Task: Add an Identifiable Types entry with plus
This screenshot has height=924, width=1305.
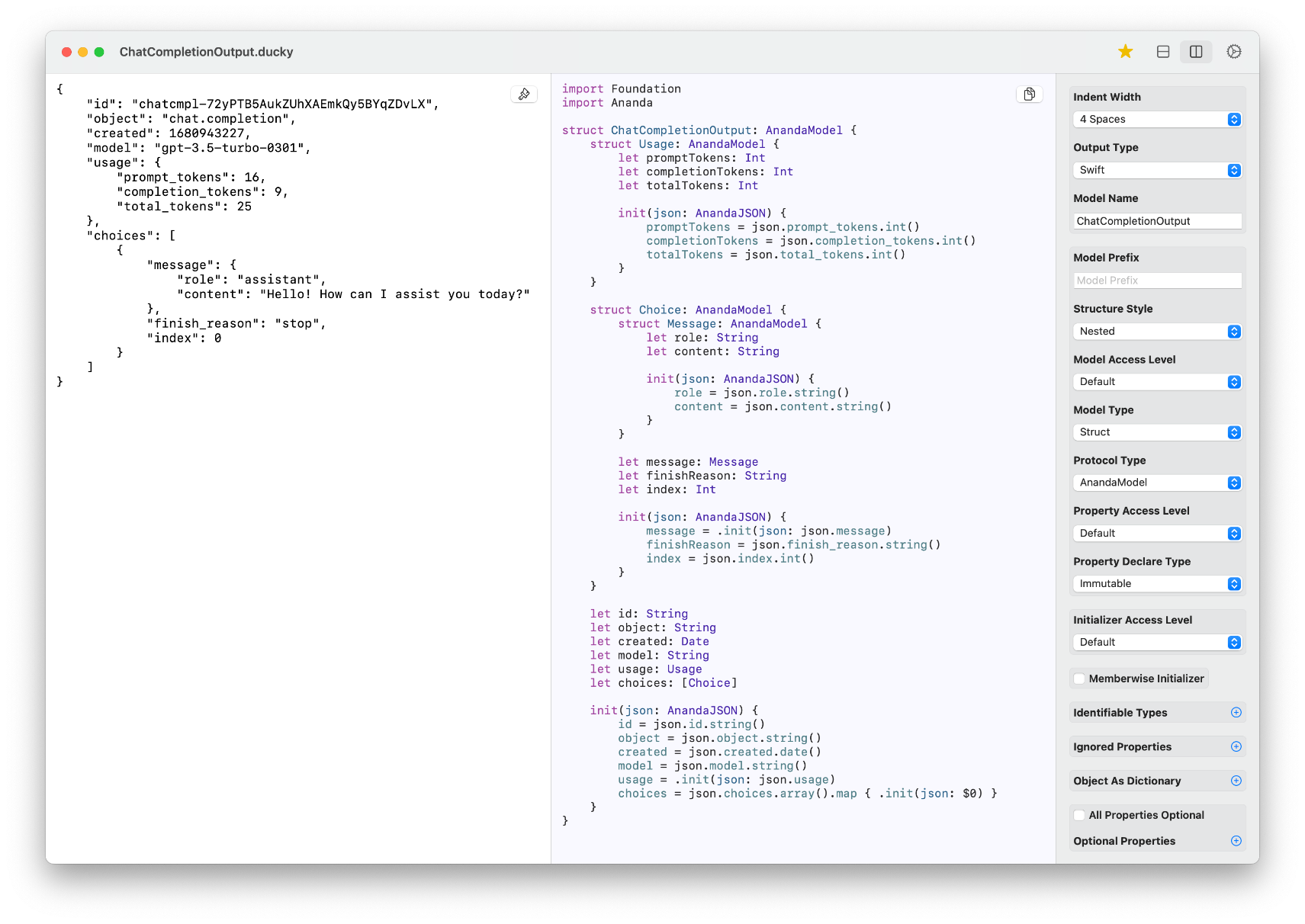Action: tap(1236, 713)
